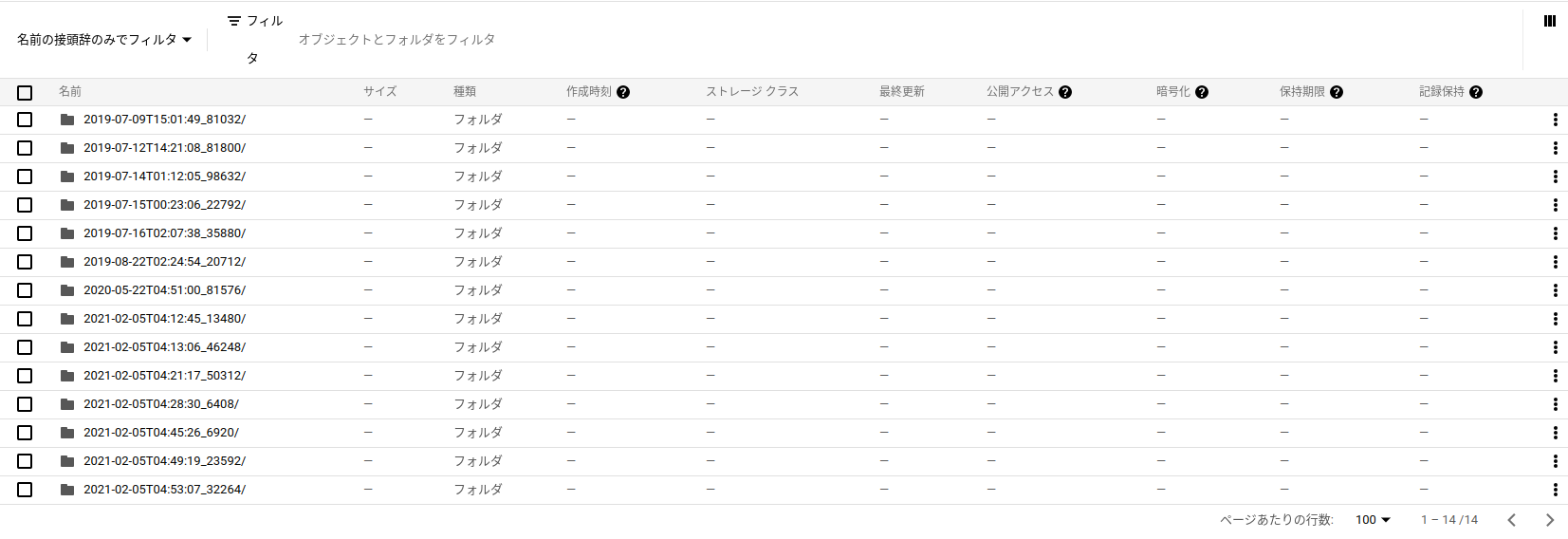Open more actions for 2019-07-09T15:01:49_81032 row
Screen dimensions: 1568x539
point(1555,120)
